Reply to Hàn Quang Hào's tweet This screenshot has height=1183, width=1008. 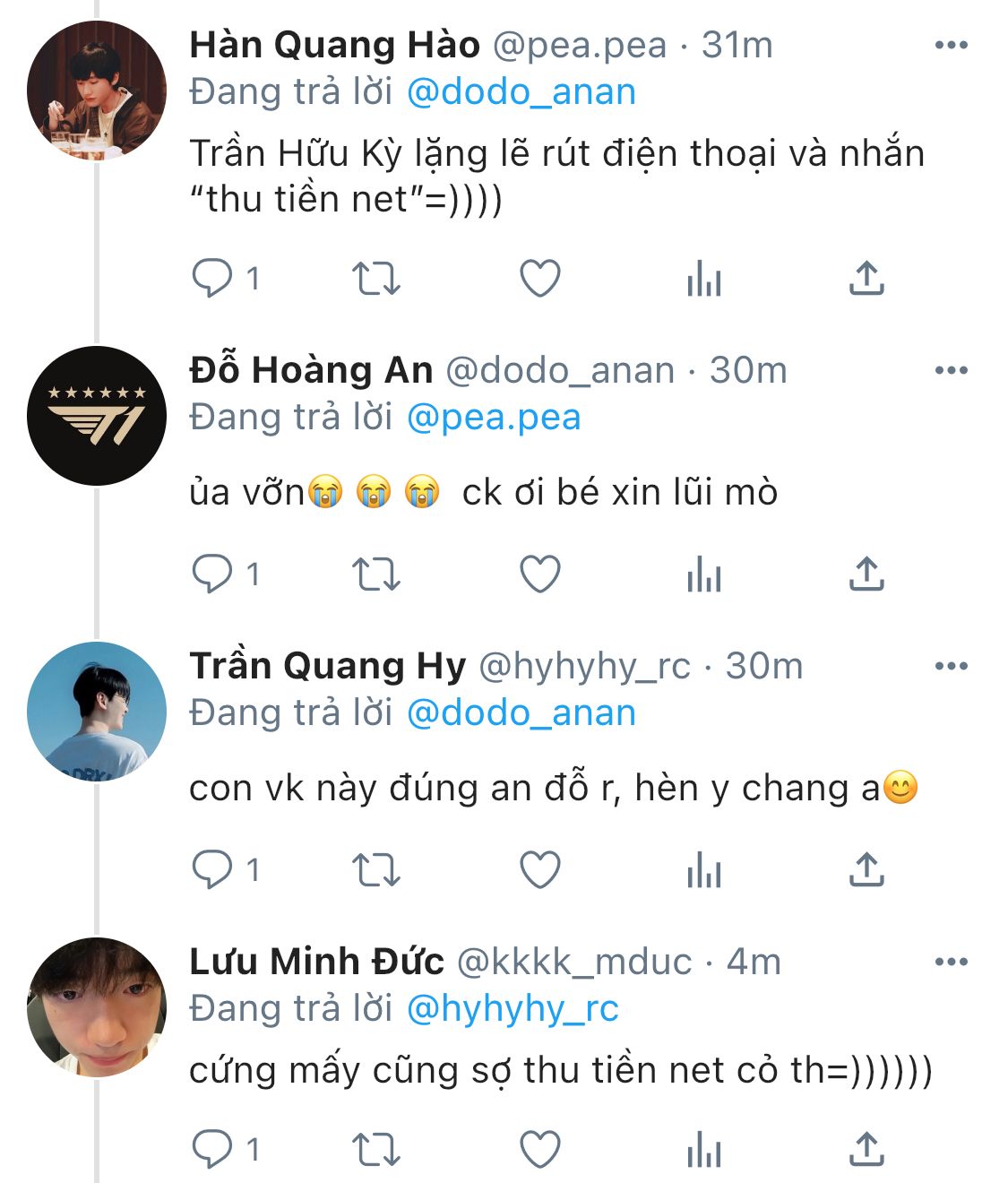212,278
